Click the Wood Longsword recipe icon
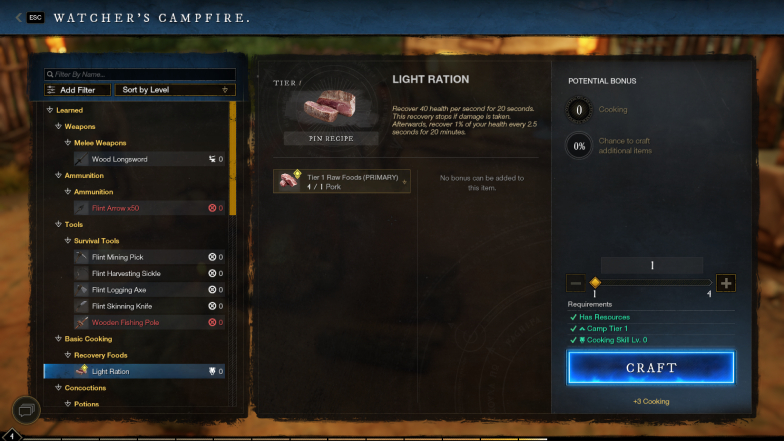 81,159
